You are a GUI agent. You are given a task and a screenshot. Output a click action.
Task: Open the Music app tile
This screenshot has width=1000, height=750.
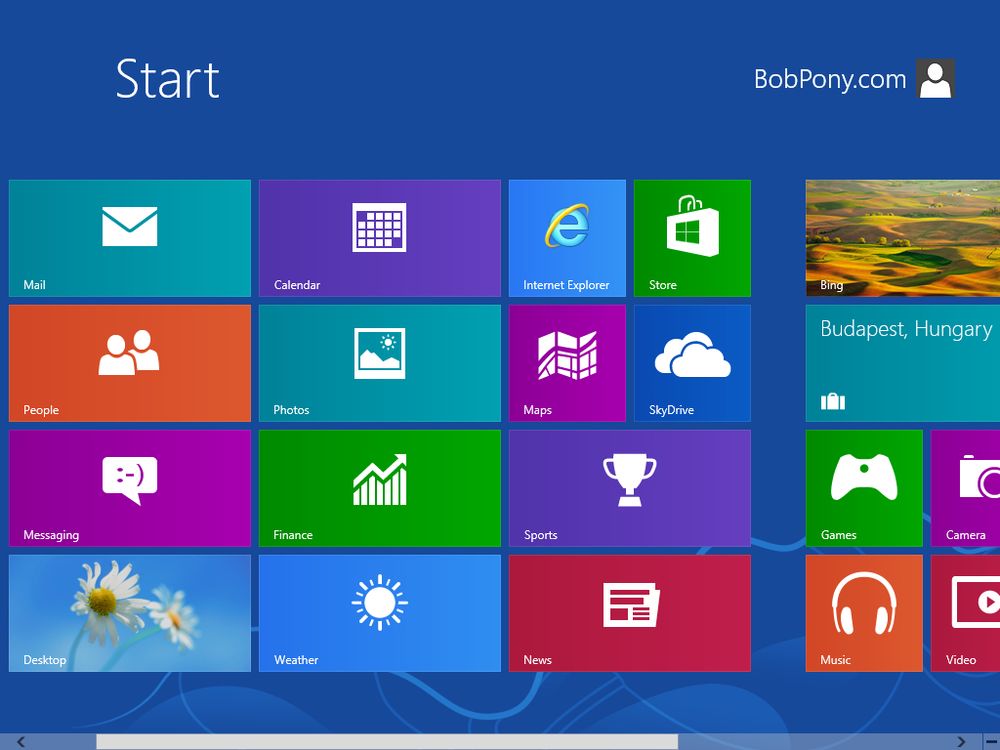click(864, 613)
